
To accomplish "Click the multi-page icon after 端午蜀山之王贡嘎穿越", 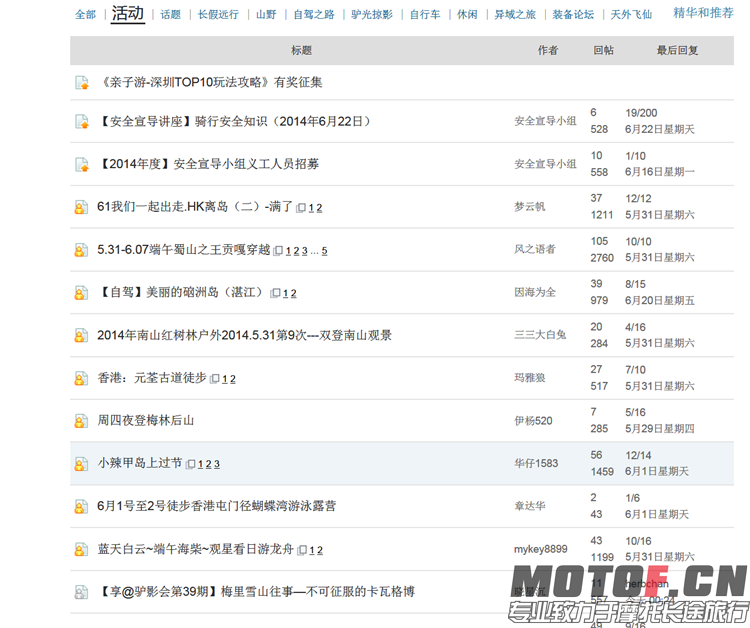I will tap(278, 251).
